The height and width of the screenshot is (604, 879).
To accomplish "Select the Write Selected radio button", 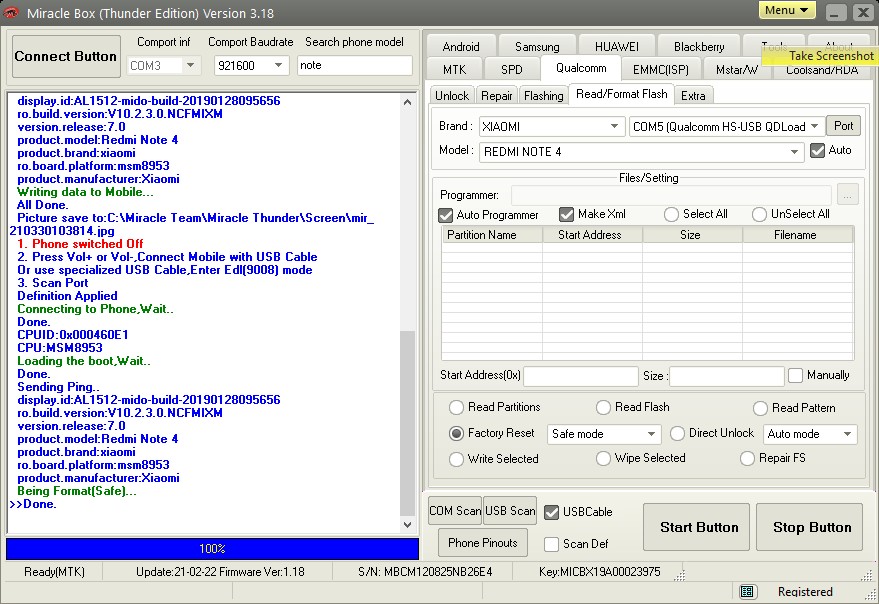I will click(456, 459).
